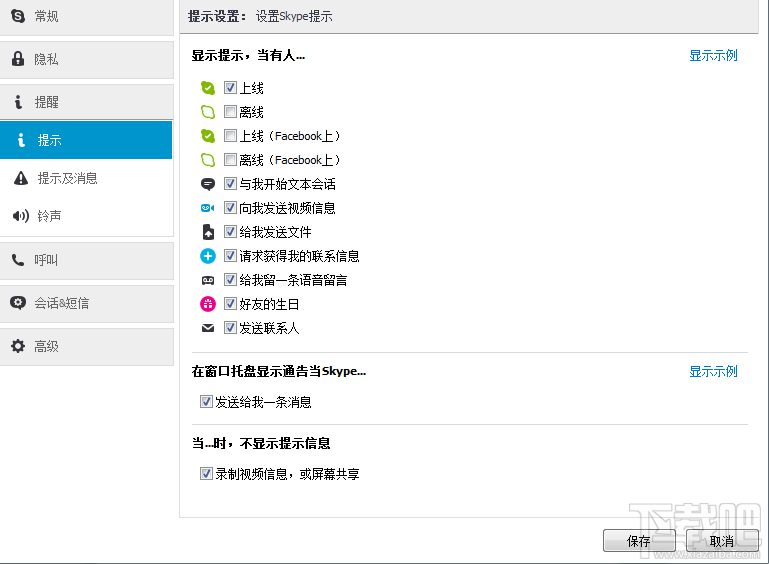Click the 取消 button
Viewport: 769px width, 564px height.
(x=722, y=541)
